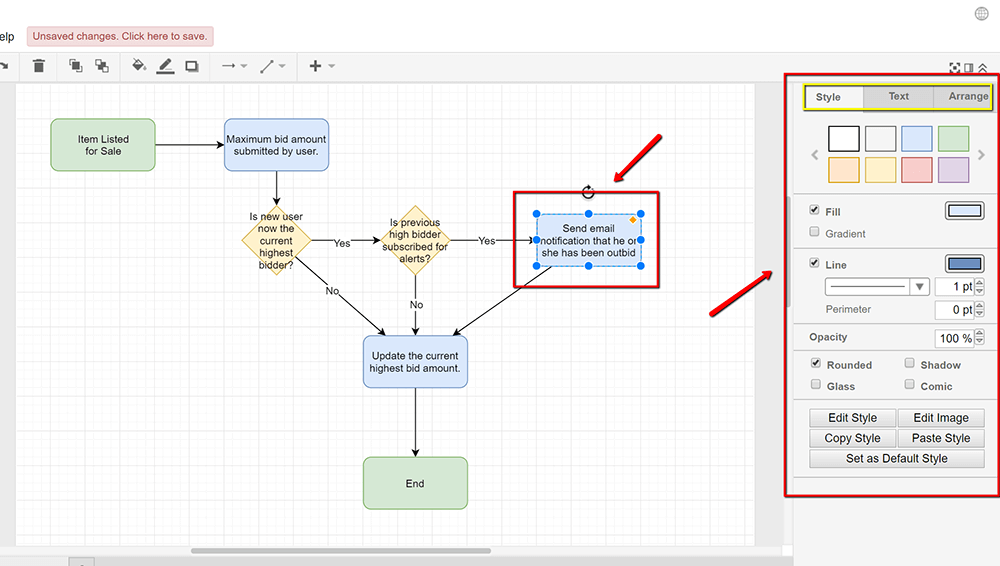This screenshot has height=566, width=1000.
Task: Click the To Back toolbar icon
Action: [102, 66]
